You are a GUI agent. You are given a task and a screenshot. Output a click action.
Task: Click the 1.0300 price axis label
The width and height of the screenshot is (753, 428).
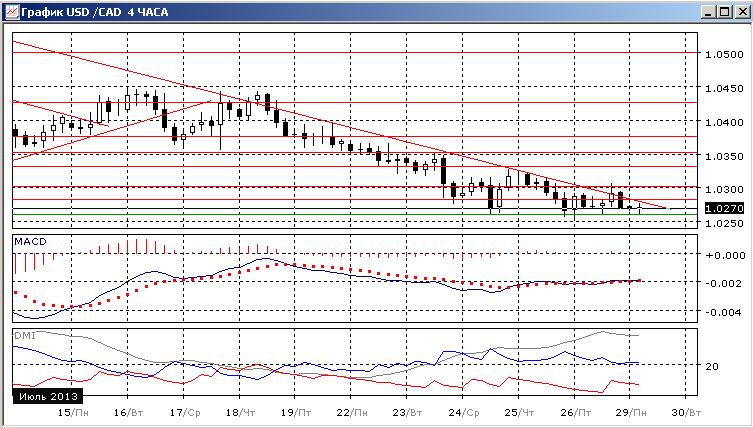(724, 190)
